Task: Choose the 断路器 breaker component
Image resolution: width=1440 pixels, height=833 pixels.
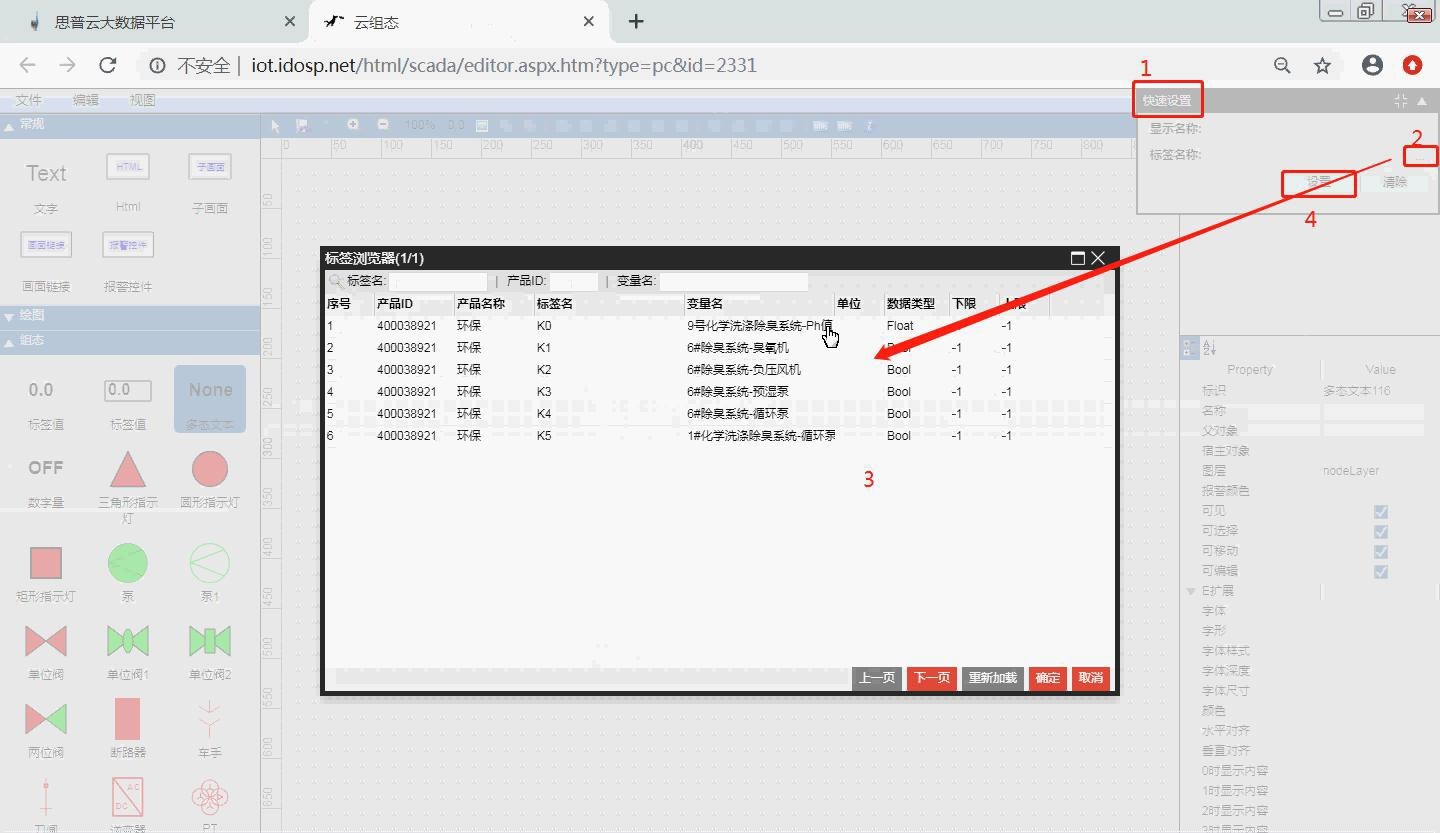Action: click(x=127, y=719)
